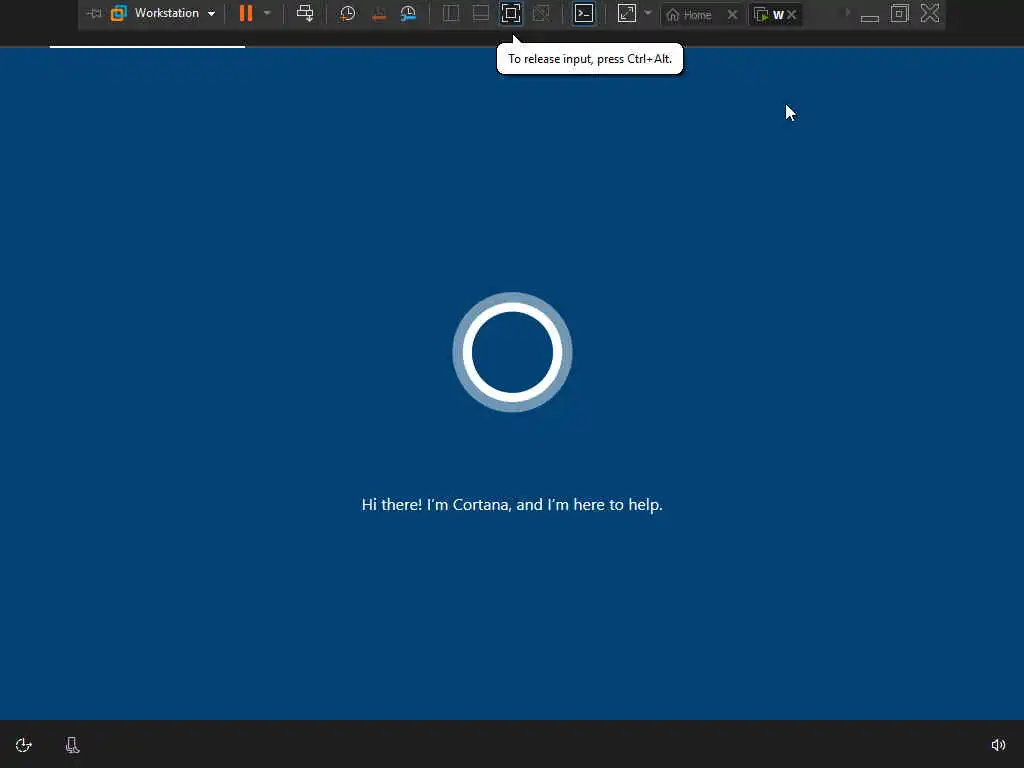Click the Cortana circle logo
1024x768 pixels.
pyautogui.click(x=513, y=352)
